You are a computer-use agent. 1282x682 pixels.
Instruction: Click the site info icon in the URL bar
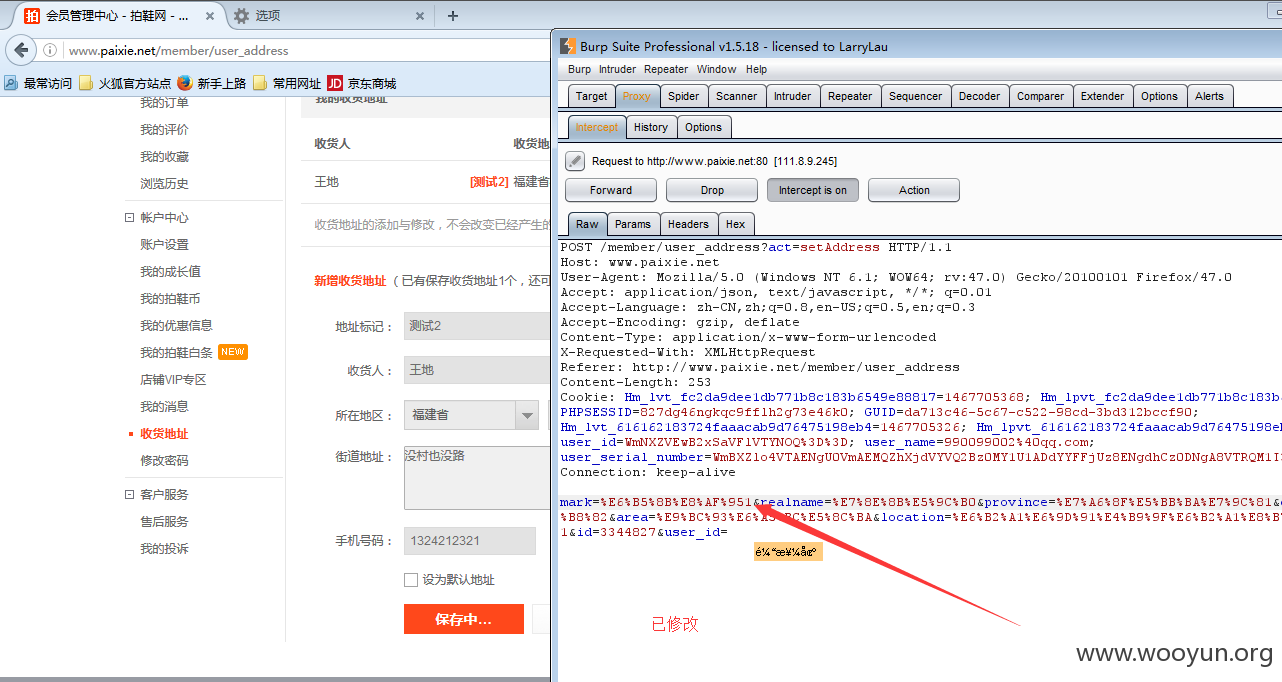[x=51, y=50]
